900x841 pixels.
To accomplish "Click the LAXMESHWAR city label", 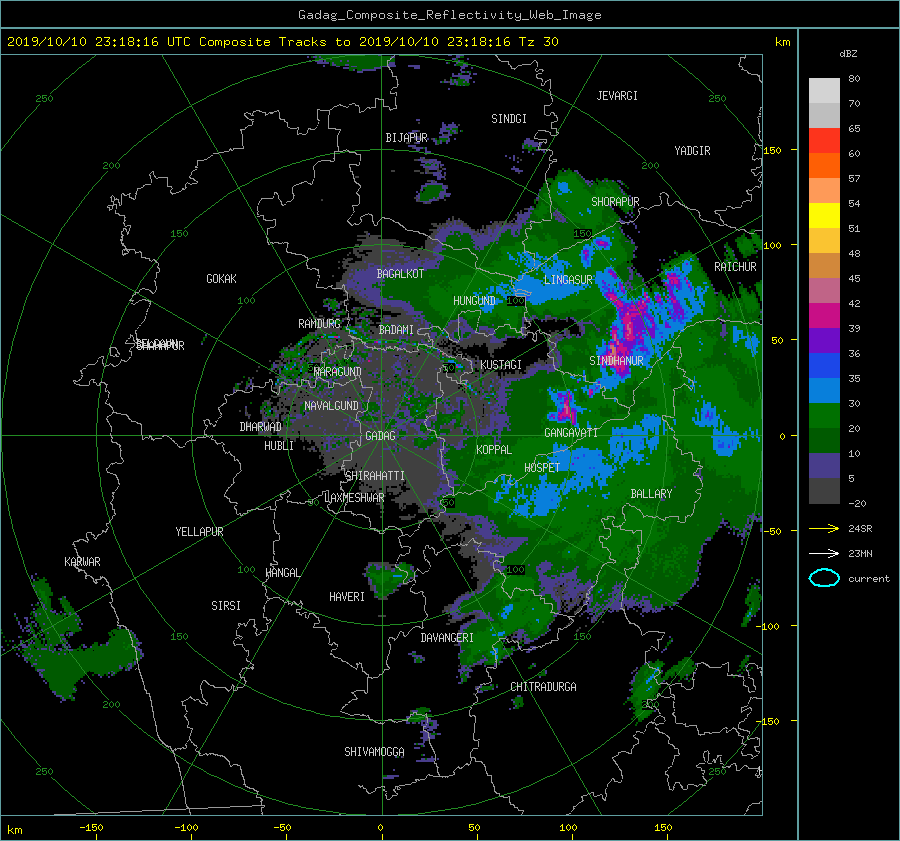I will pyautogui.click(x=354, y=498).
